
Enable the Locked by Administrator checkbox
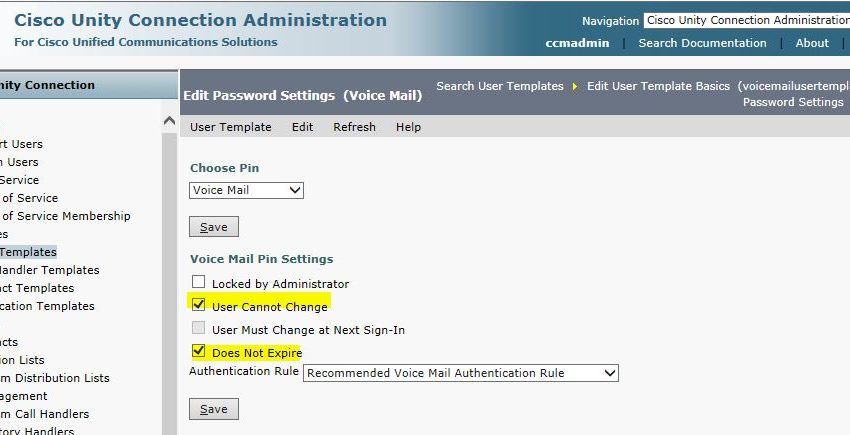[198, 283]
